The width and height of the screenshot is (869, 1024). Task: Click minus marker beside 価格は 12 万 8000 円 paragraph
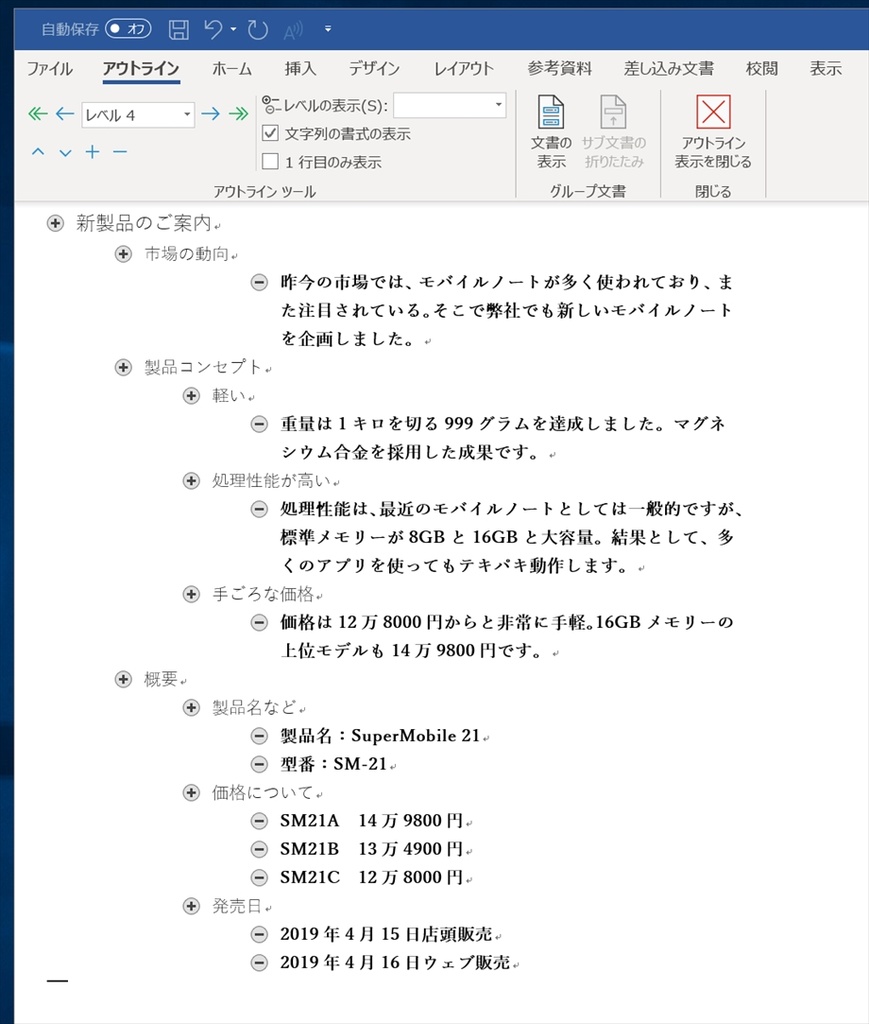click(x=259, y=622)
